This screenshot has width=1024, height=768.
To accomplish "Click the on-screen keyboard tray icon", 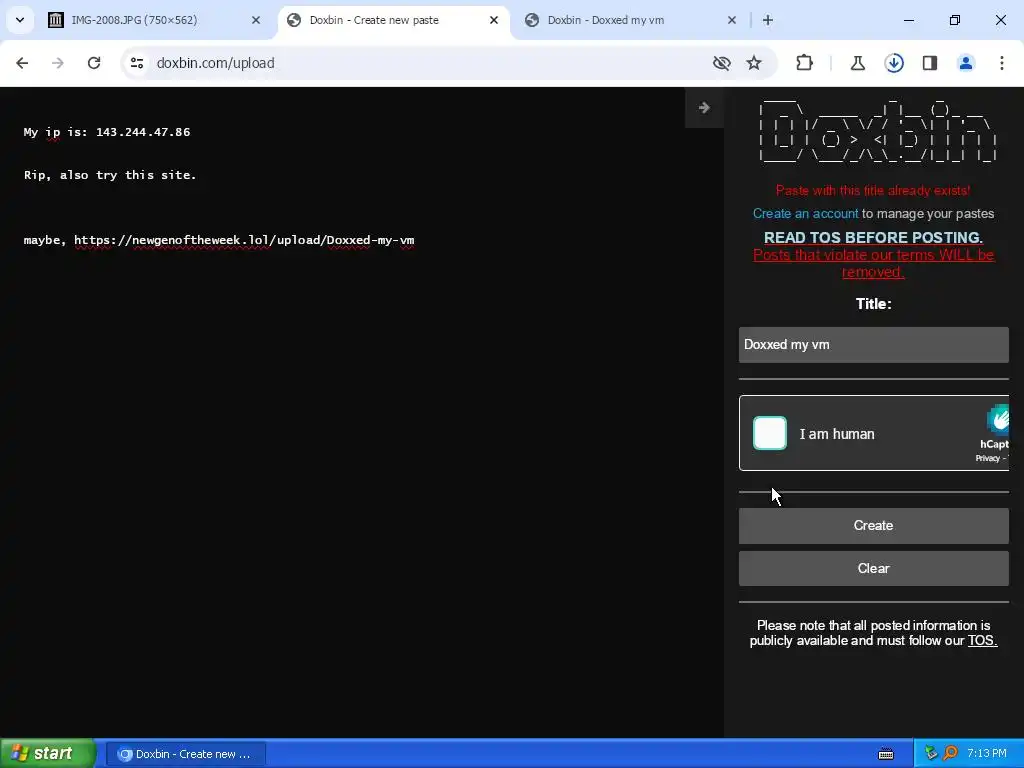I will pyautogui.click(x=886, y=754).
